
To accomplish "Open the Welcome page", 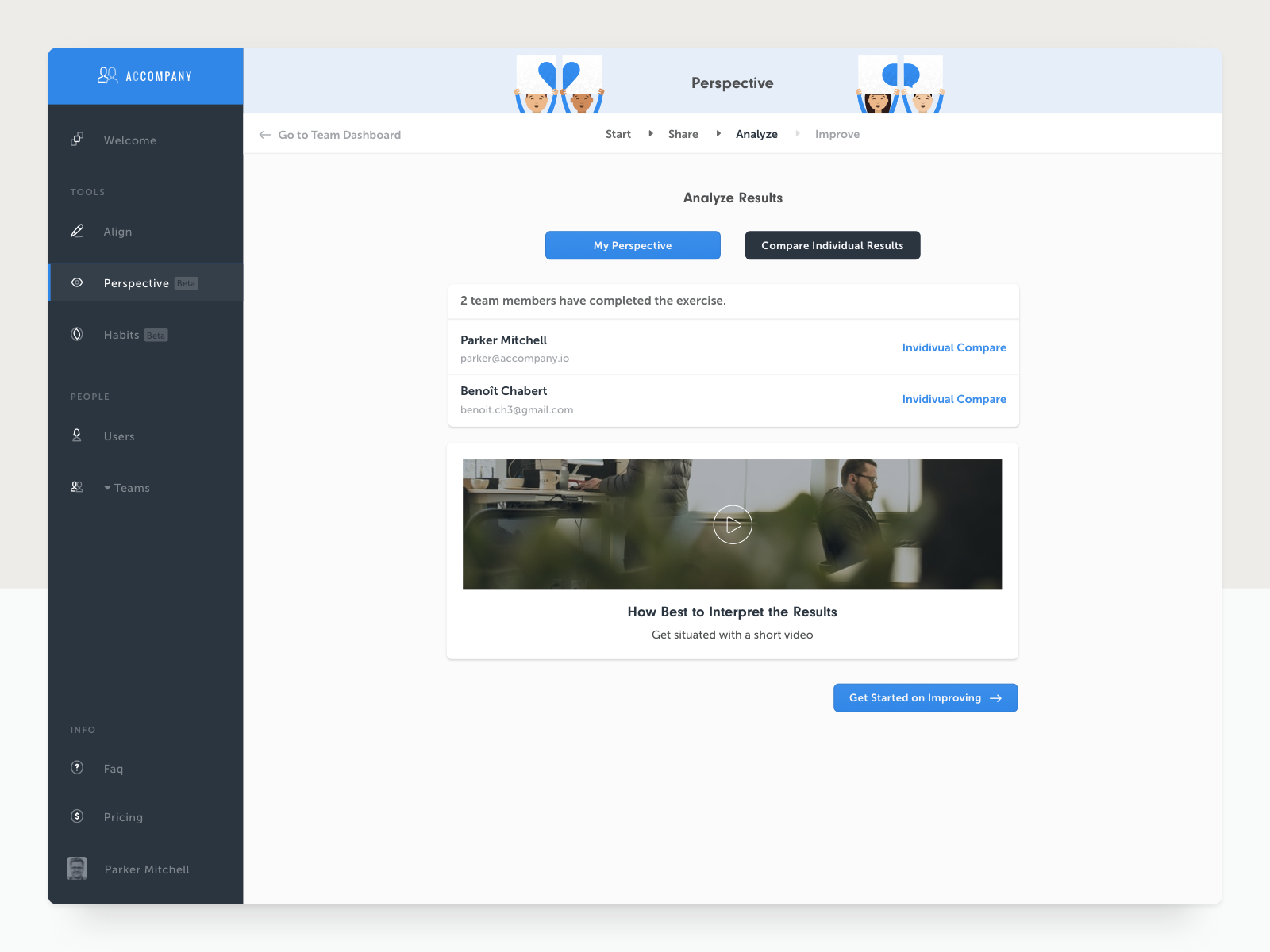I will [x=130, y=140].
